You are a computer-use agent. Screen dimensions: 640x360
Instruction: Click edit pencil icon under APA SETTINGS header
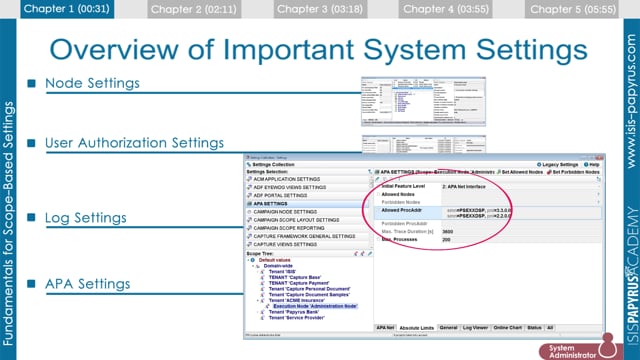[x=377, y=179]
